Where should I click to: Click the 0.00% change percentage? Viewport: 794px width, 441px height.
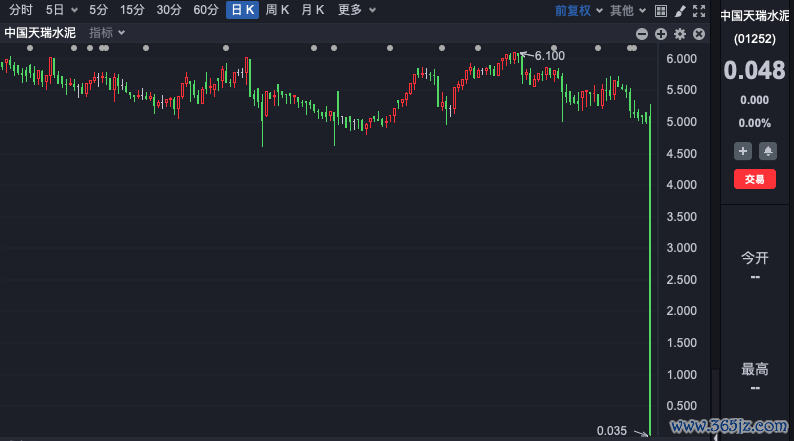click(x=755, y=123)
